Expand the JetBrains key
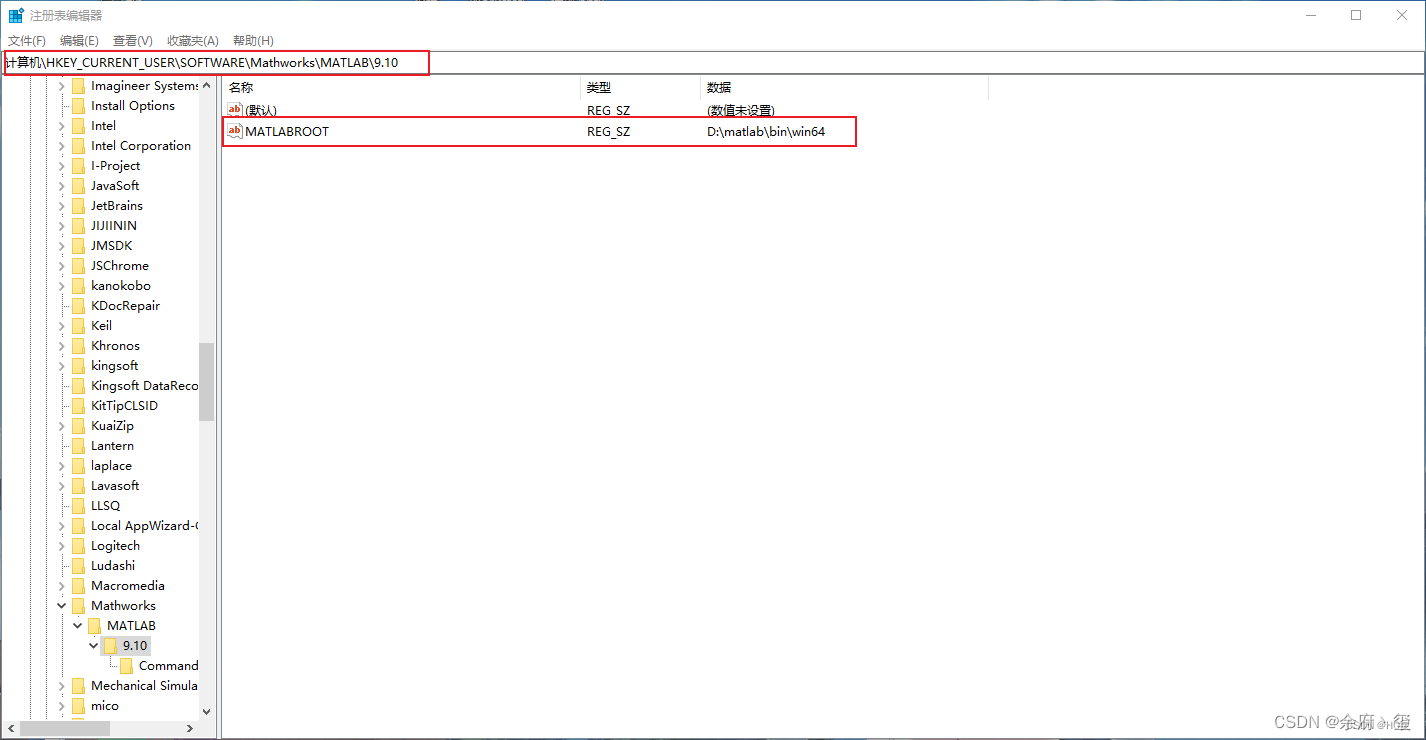This screenshot has height=740, width=1426. tap(62, 206)
